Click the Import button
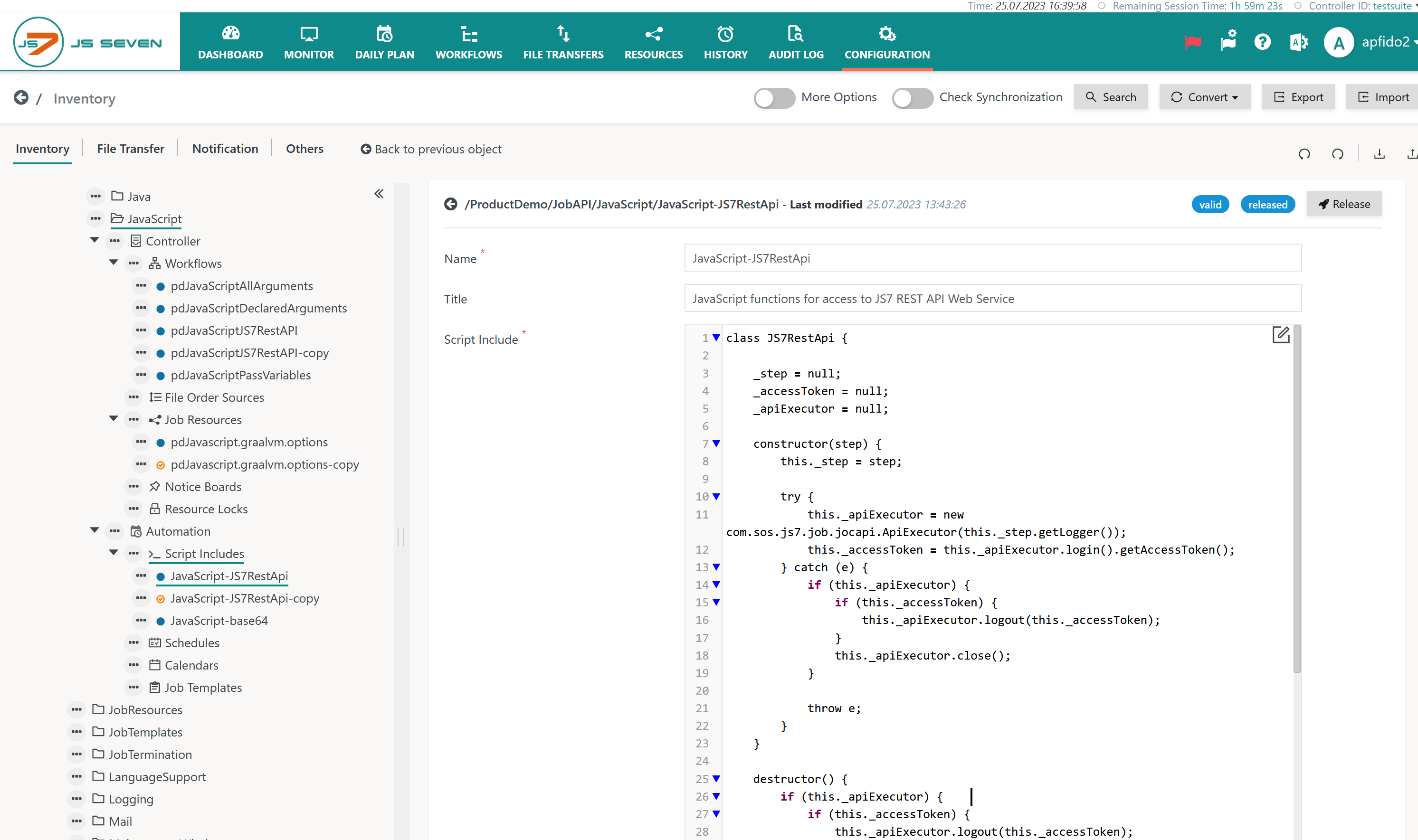This screenshot has height=840, width=1418. tap(1383, 97)
